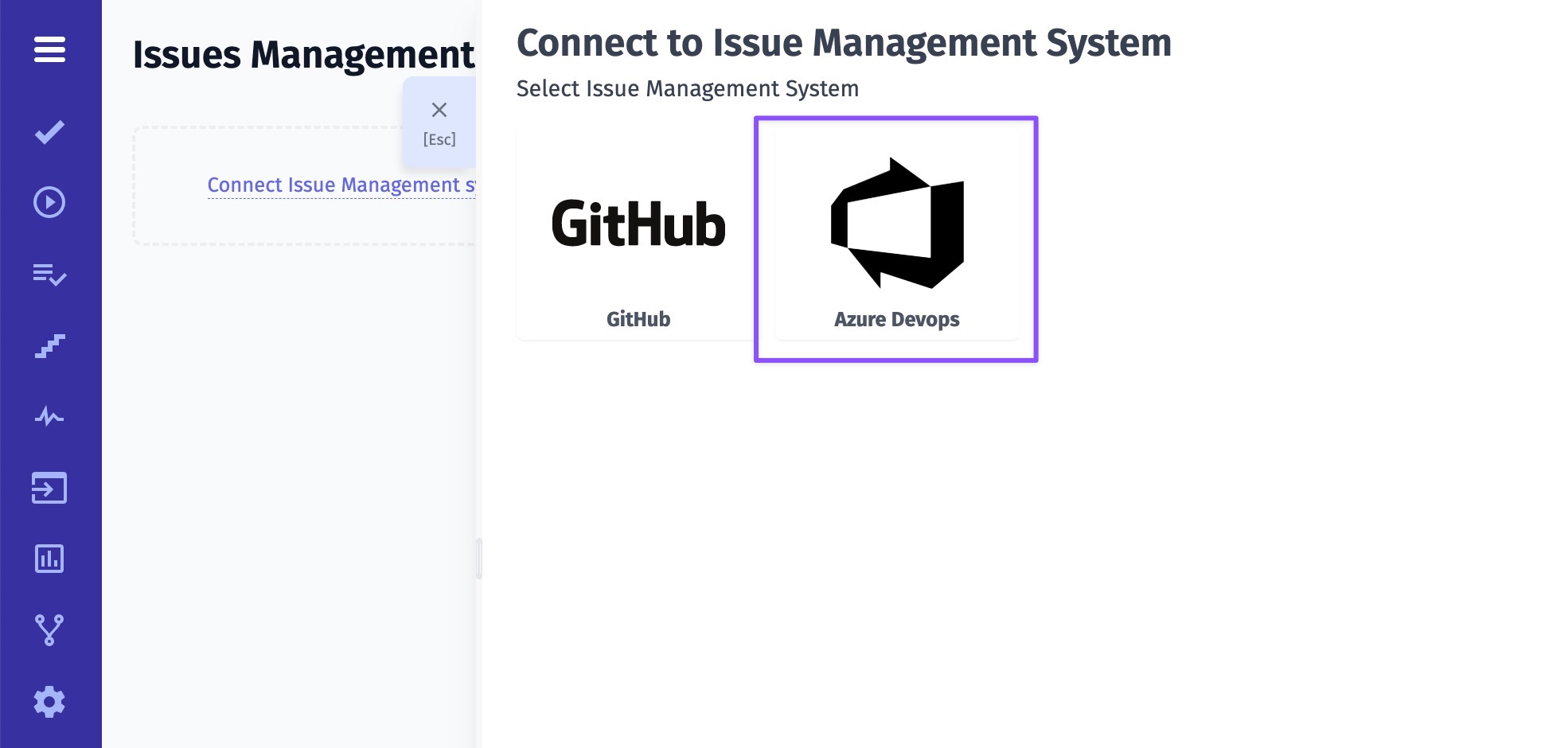This screenshot has height=748, width=1568.
Task: Open the Branches fork icon in the sidebar
Action: point(49,630)
